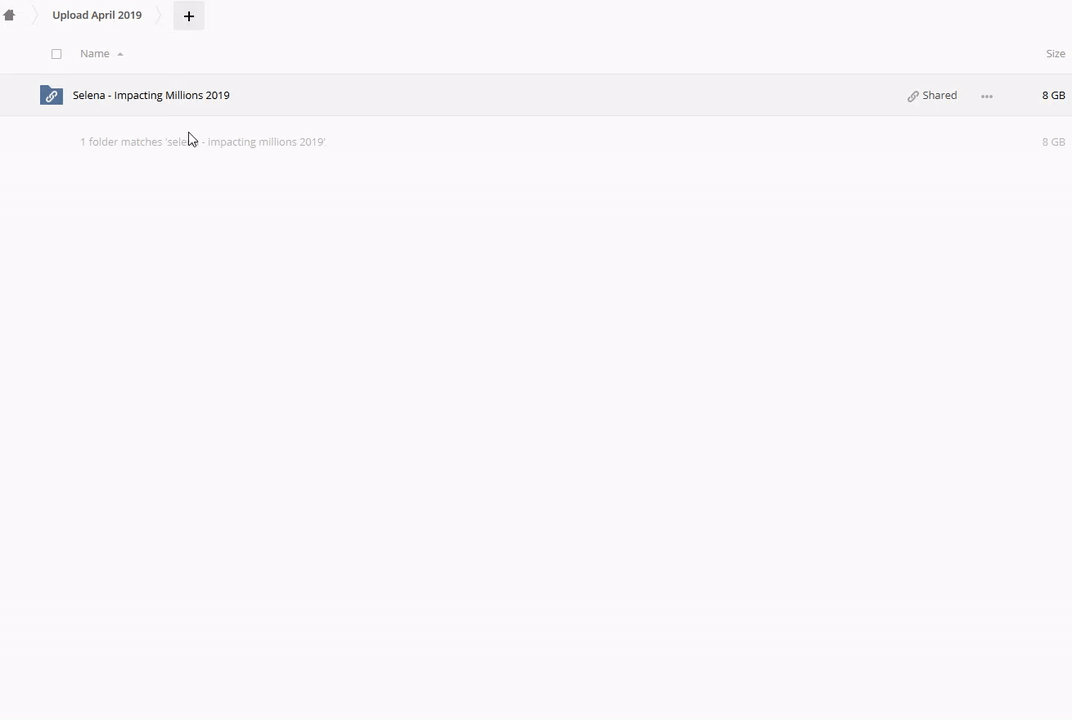Click the chain link icon beside Shared

(913, 96)
